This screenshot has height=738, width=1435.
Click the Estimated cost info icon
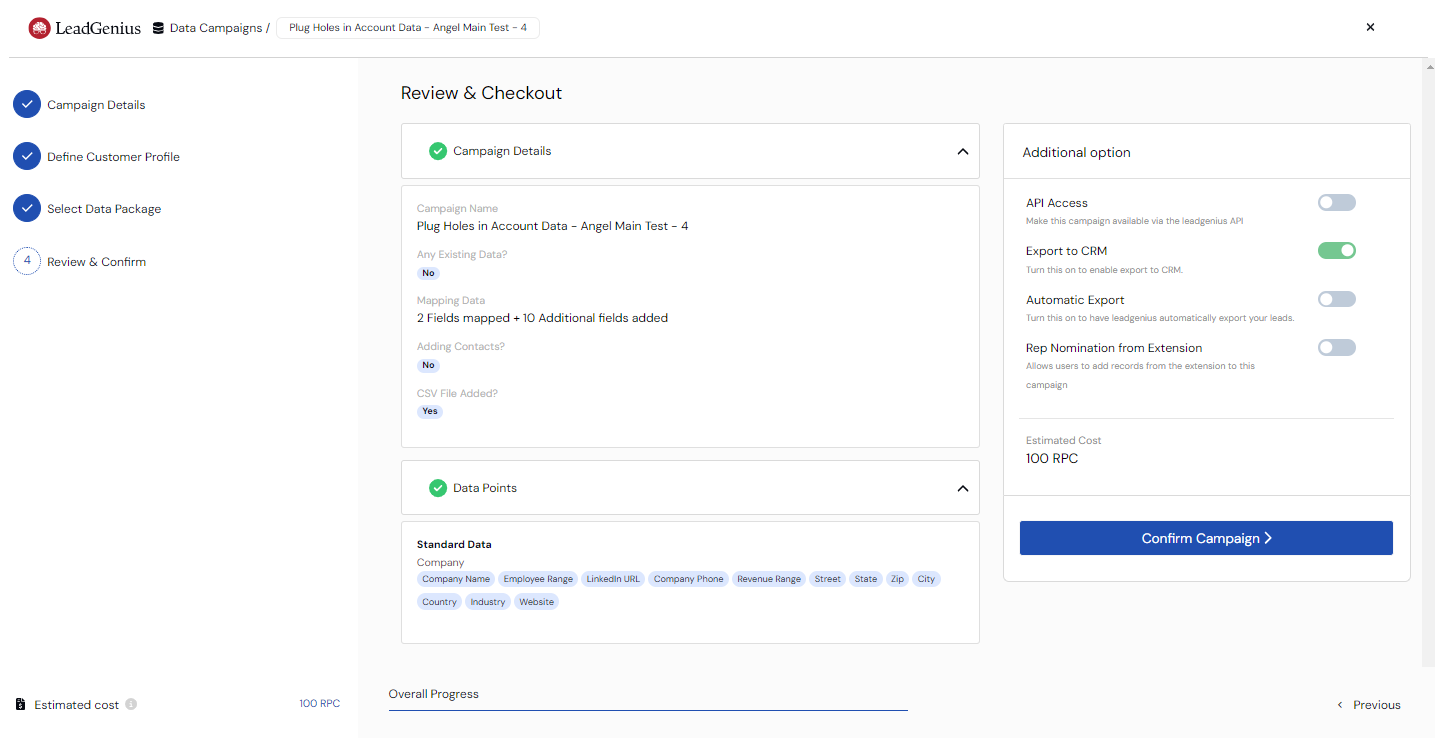131,704
